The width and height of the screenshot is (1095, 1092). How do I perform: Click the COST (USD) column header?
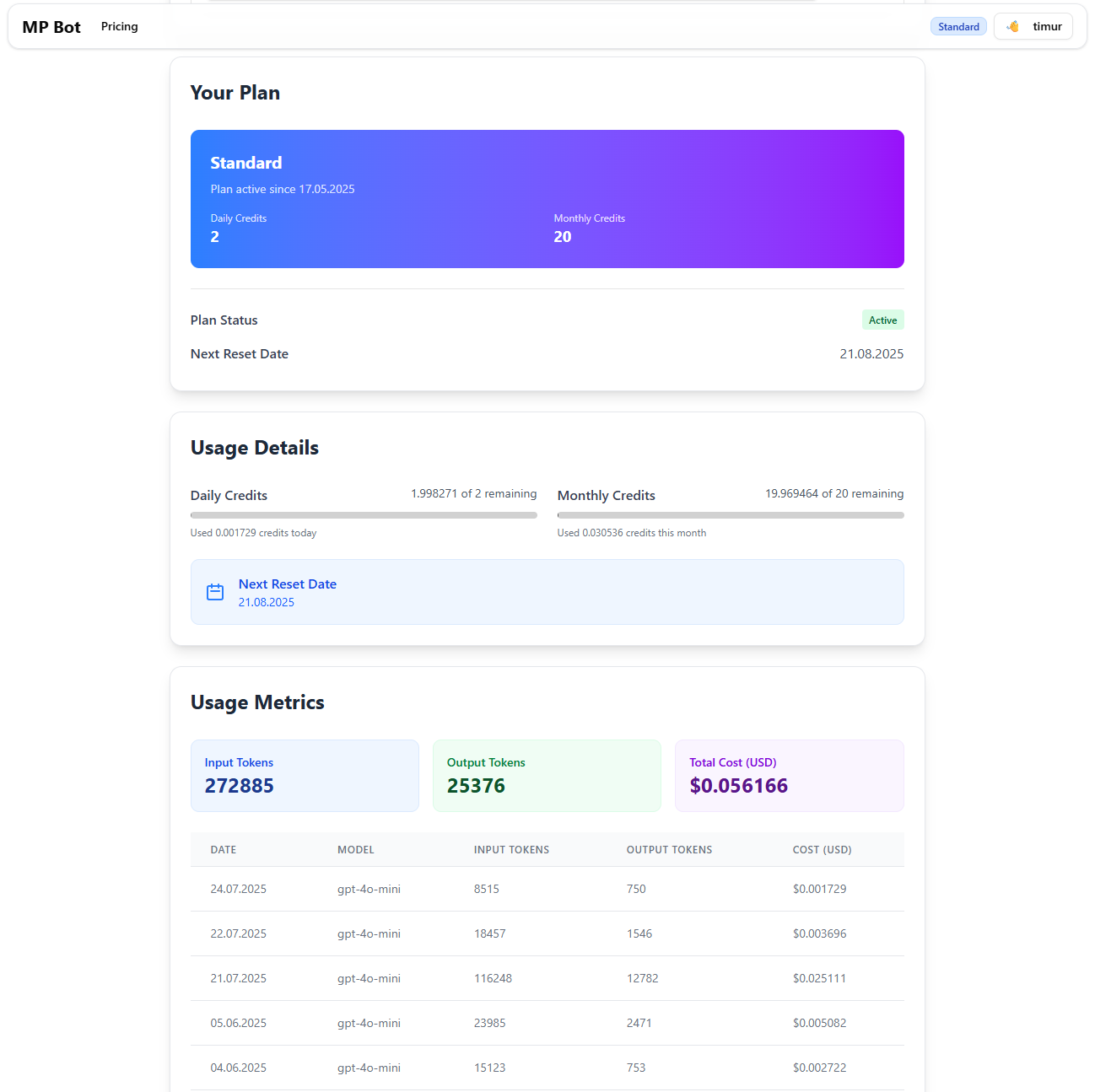(x=823, y=850)
